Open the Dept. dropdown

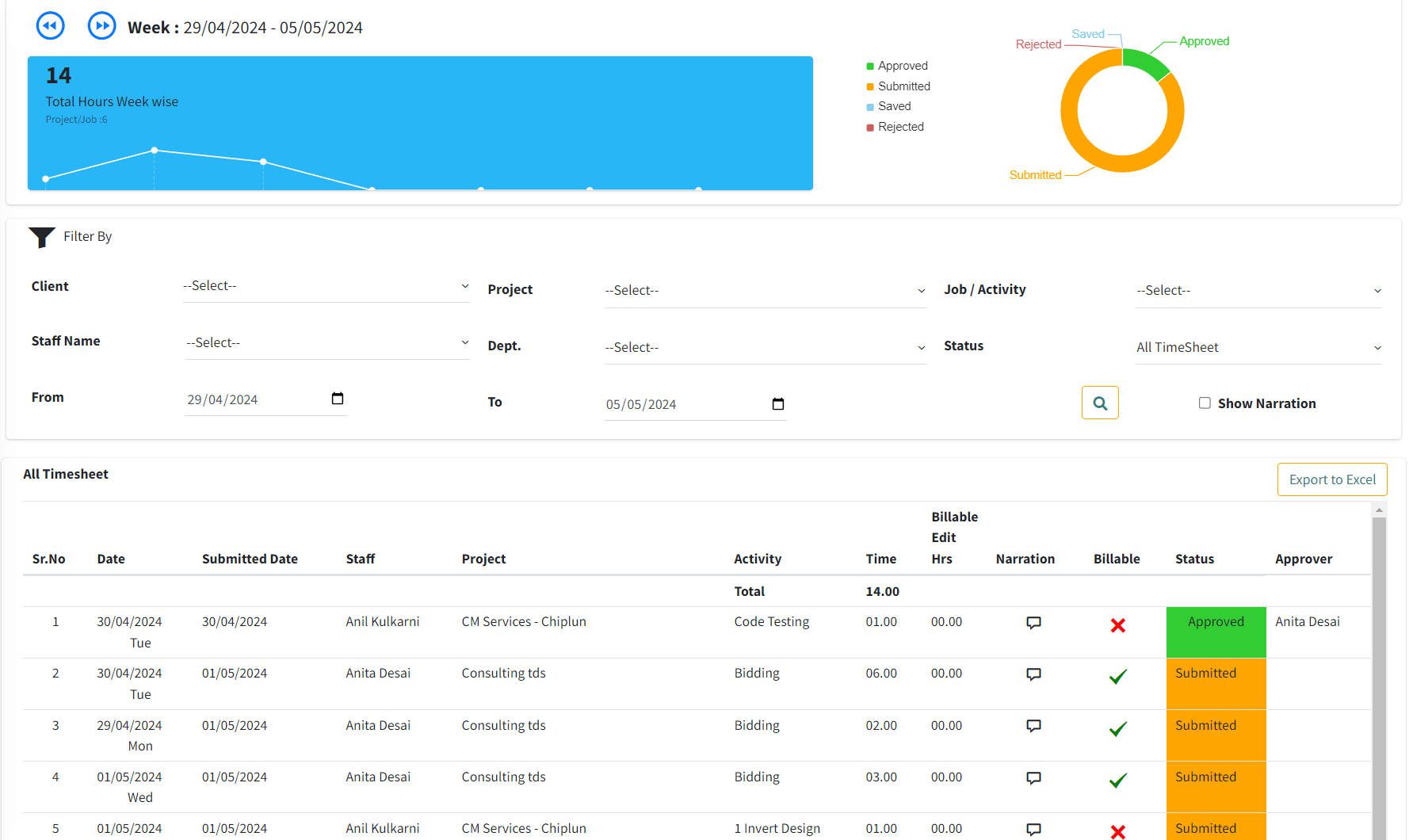pyautogui.click(x=766, y=348)
